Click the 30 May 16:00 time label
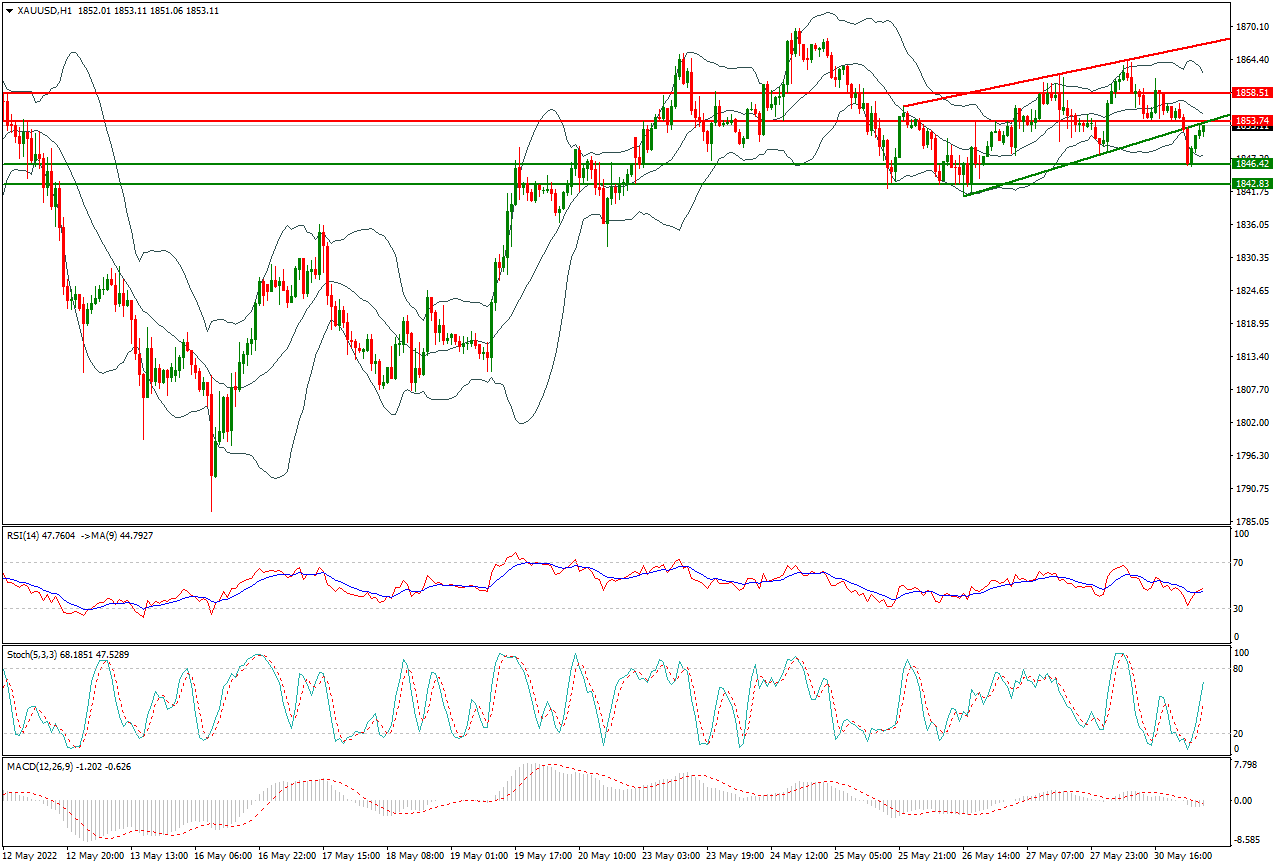This screenshot has width=1276, height=867. (x=1184, y=857)
